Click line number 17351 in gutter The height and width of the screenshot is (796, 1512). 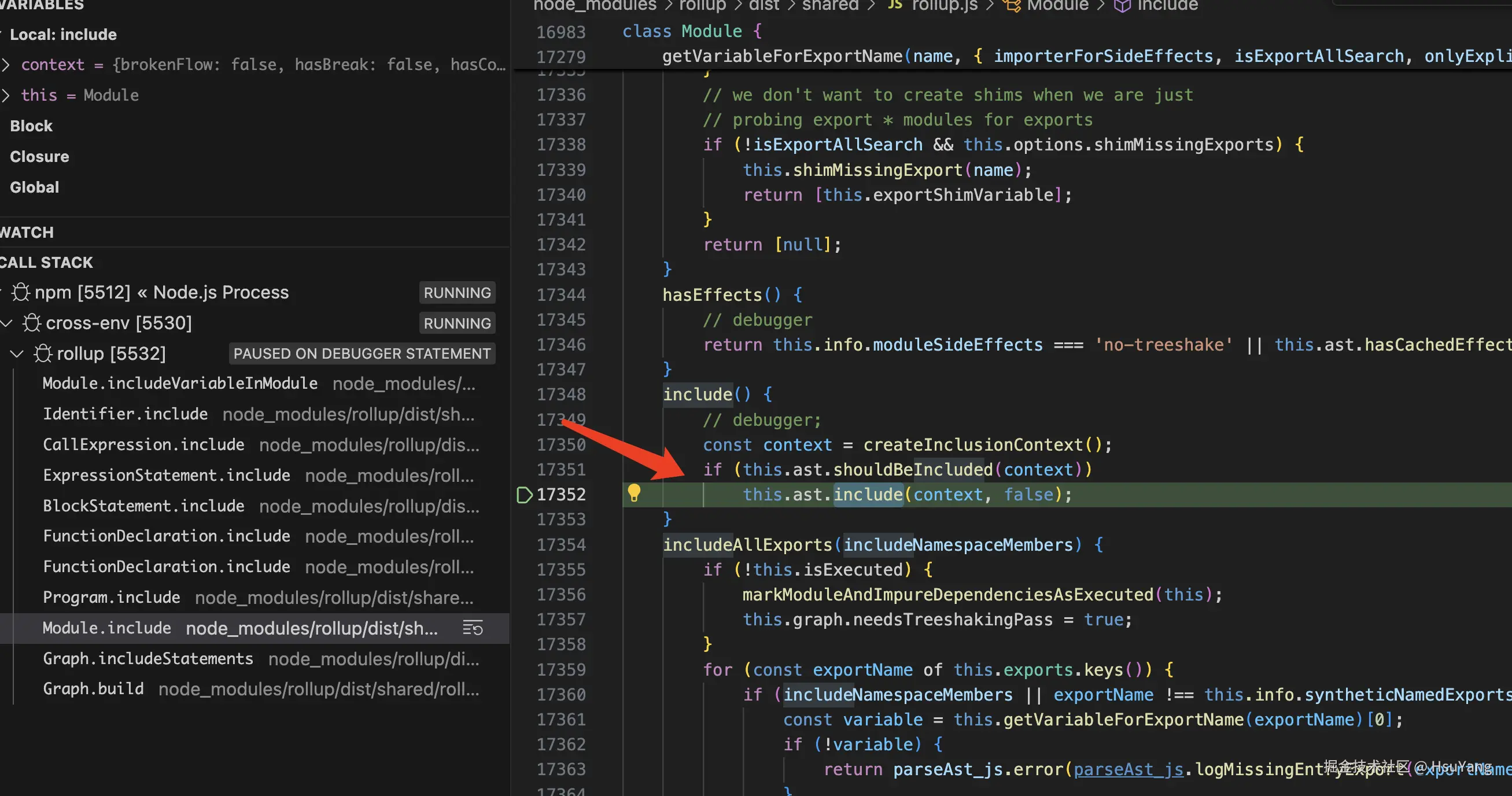tap(560, 470)
